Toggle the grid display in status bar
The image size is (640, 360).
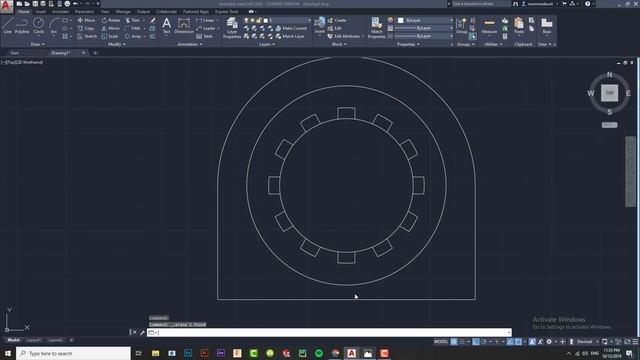454,342
